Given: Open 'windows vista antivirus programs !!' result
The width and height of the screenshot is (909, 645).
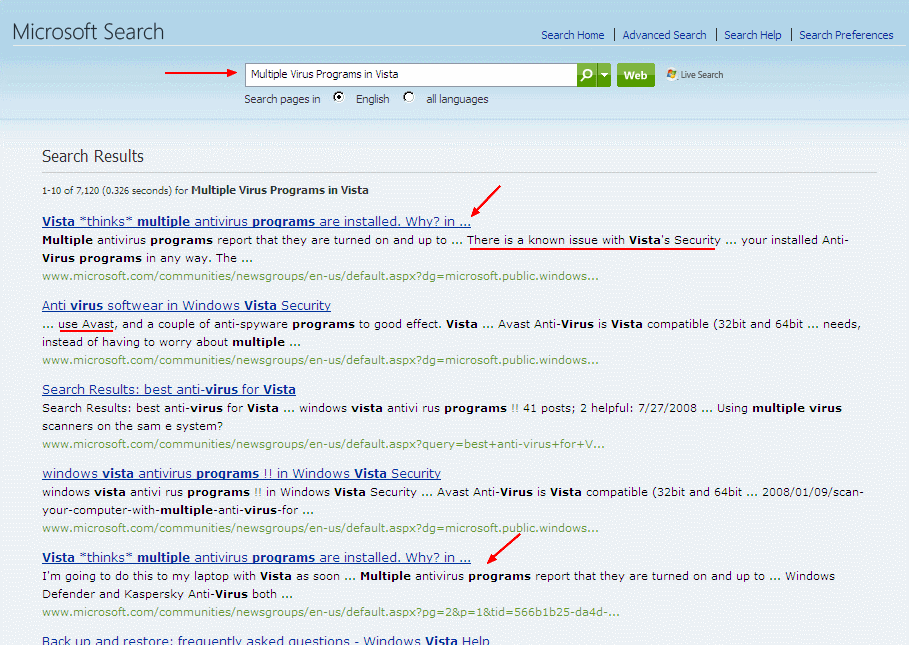Looking at the screenshot, I should [x=241, y=473].
